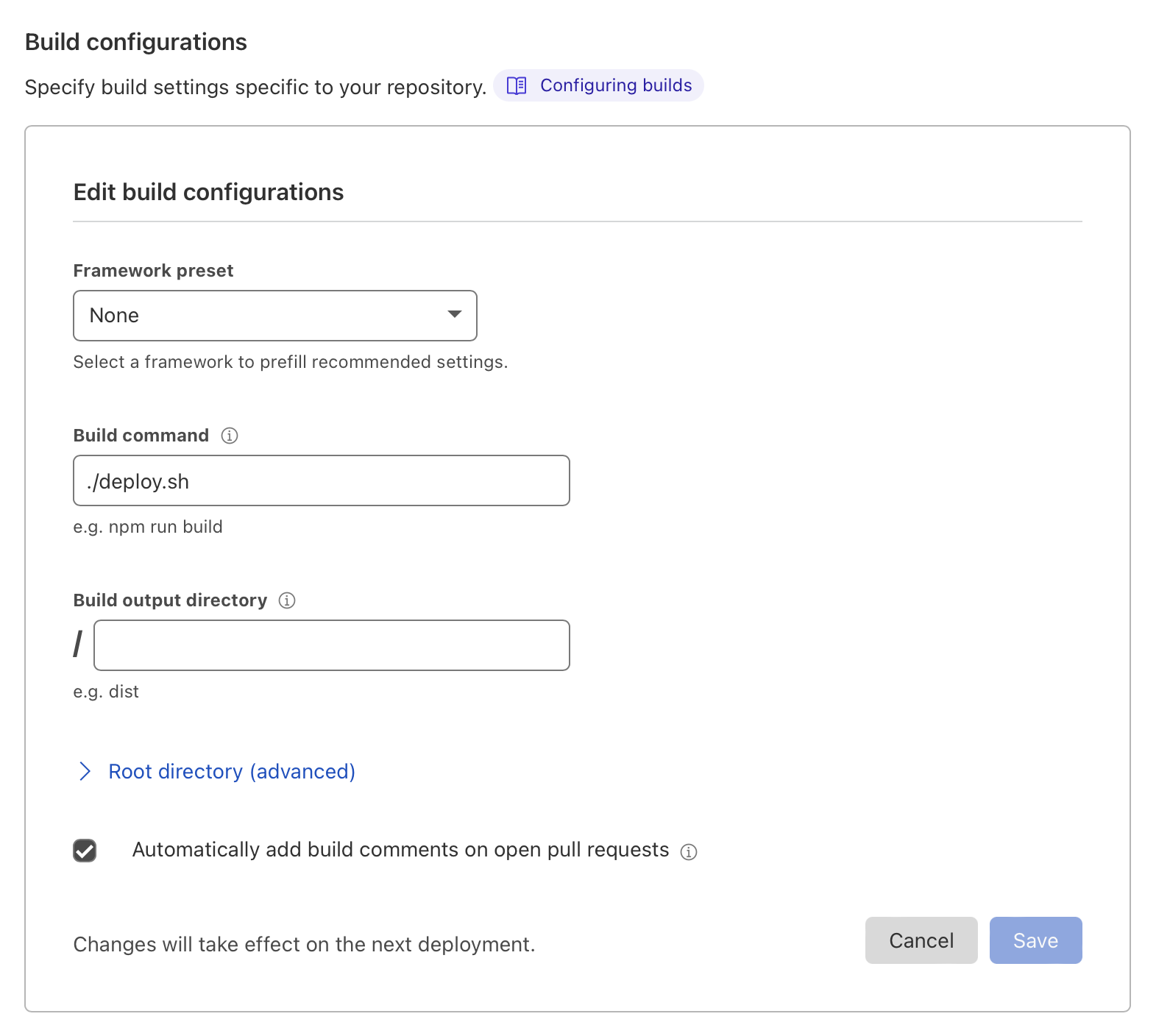Save the build configuration changes
Screen dimensions: 1170x1036
[x=1035, y=940]
